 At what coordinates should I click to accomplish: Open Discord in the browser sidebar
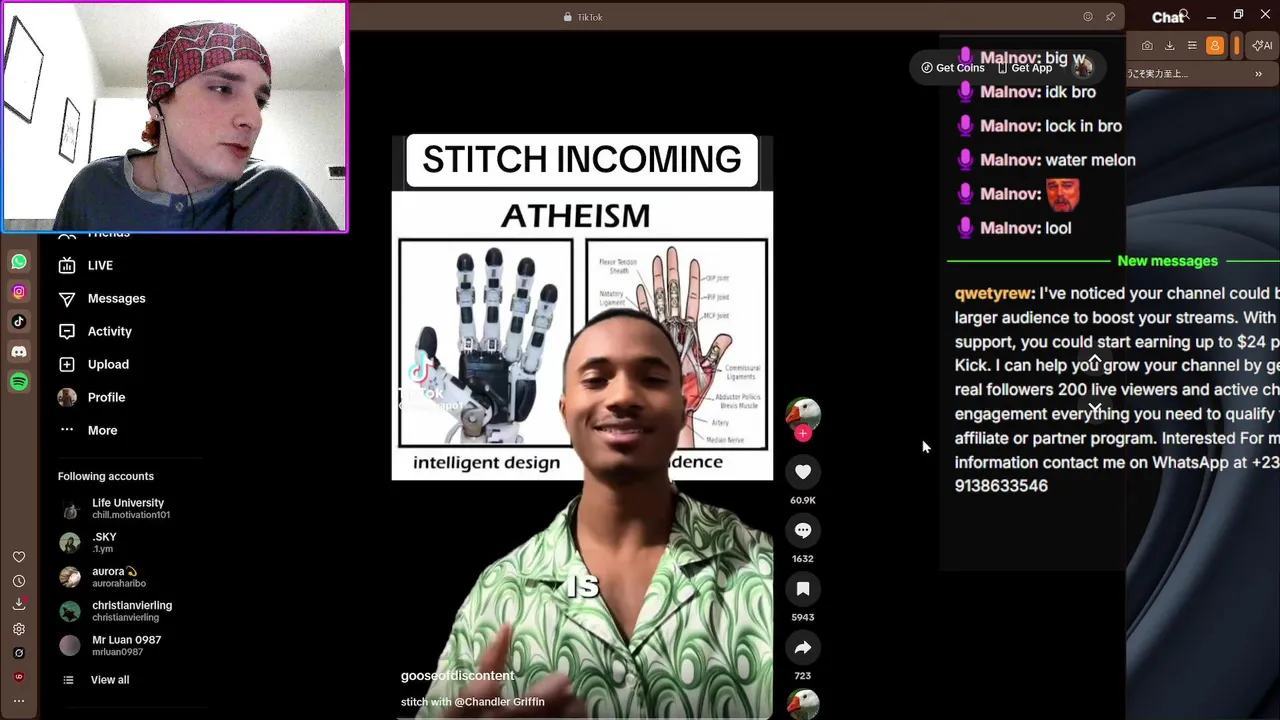[19, 352]
